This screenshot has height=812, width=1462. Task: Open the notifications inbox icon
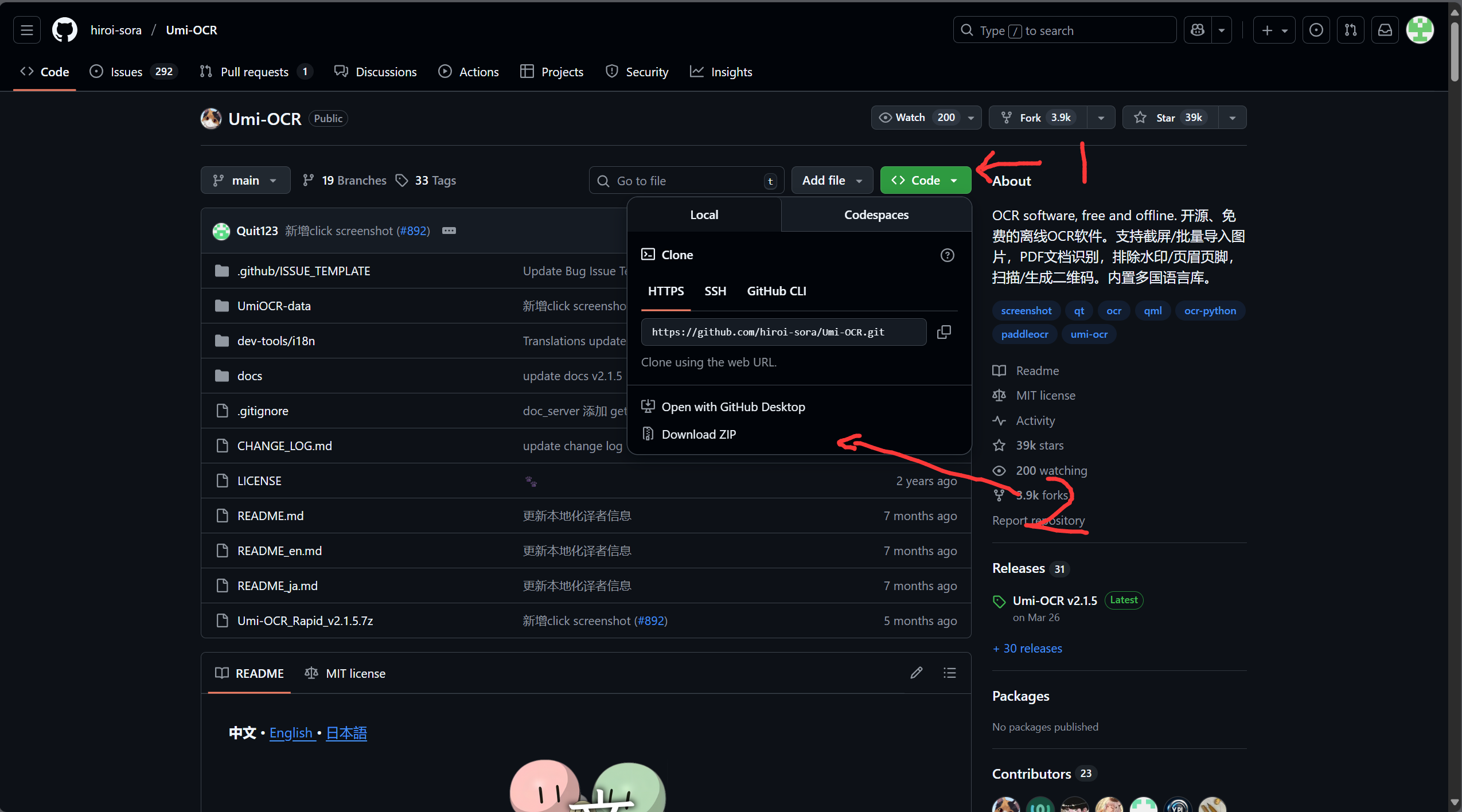click(1385, 30)
